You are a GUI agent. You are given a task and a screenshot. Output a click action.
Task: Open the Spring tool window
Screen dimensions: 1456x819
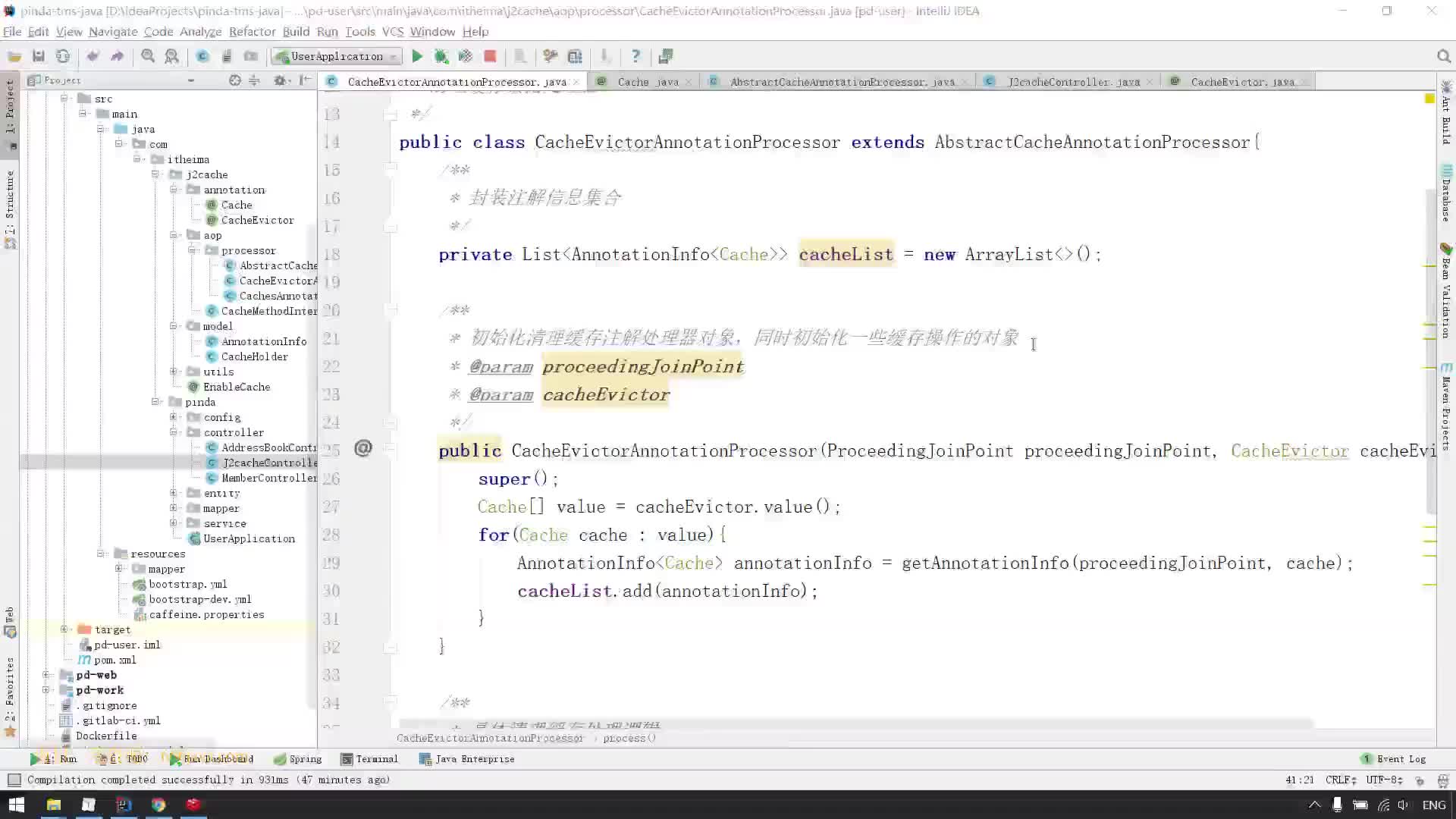click(x=298, y=759)
